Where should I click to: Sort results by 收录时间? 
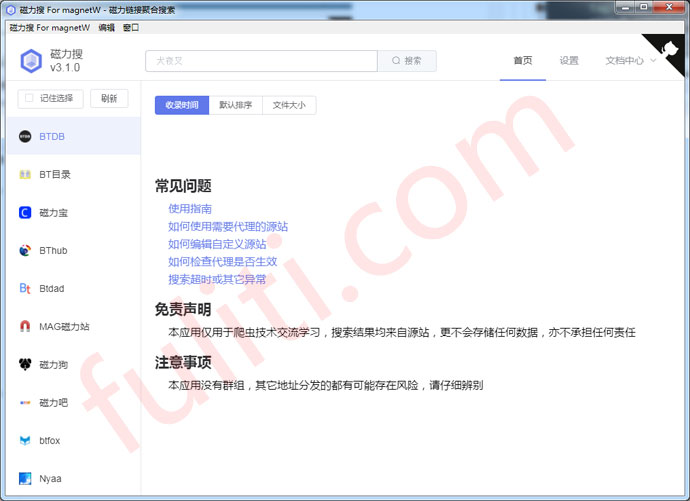(182, 105)
